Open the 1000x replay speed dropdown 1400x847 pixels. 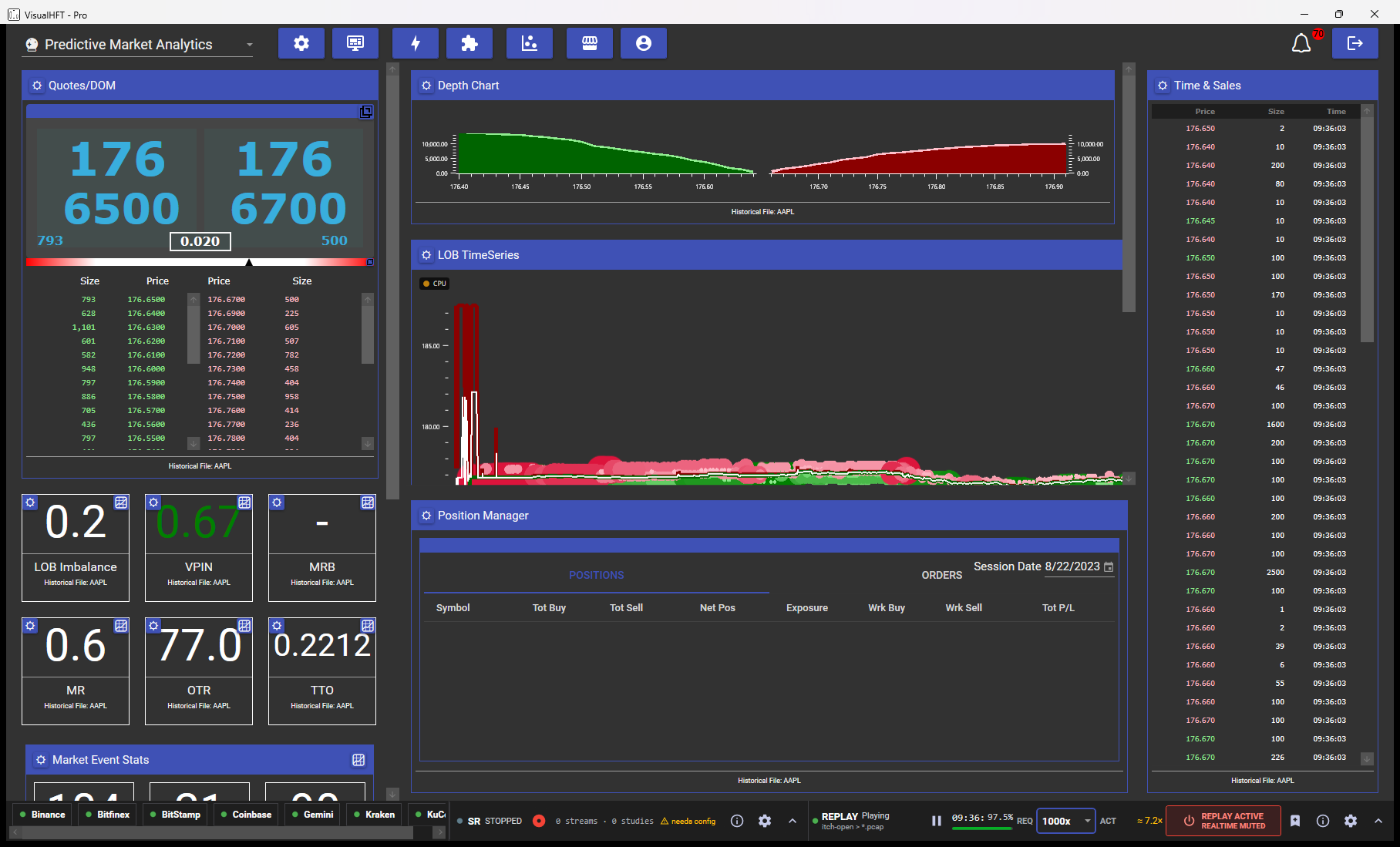pos(1065,821)
